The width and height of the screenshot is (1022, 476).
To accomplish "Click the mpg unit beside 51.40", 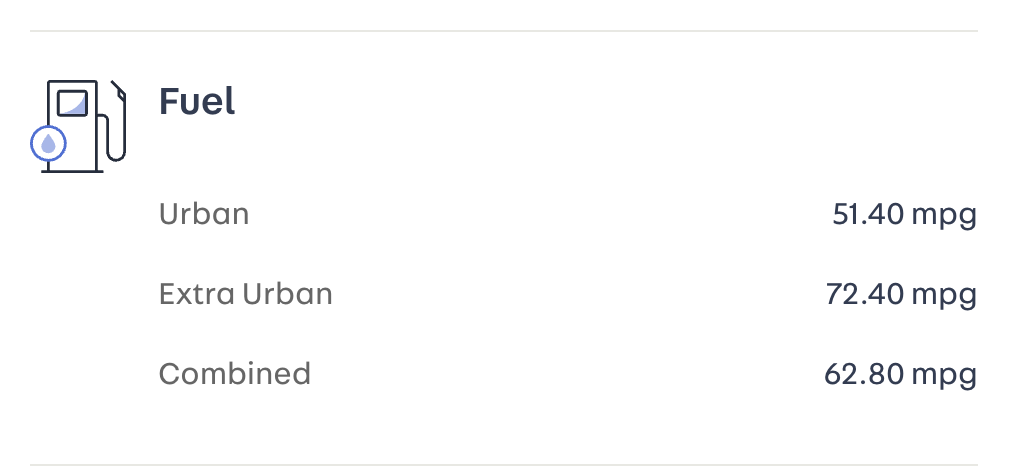I will [944, 216].
